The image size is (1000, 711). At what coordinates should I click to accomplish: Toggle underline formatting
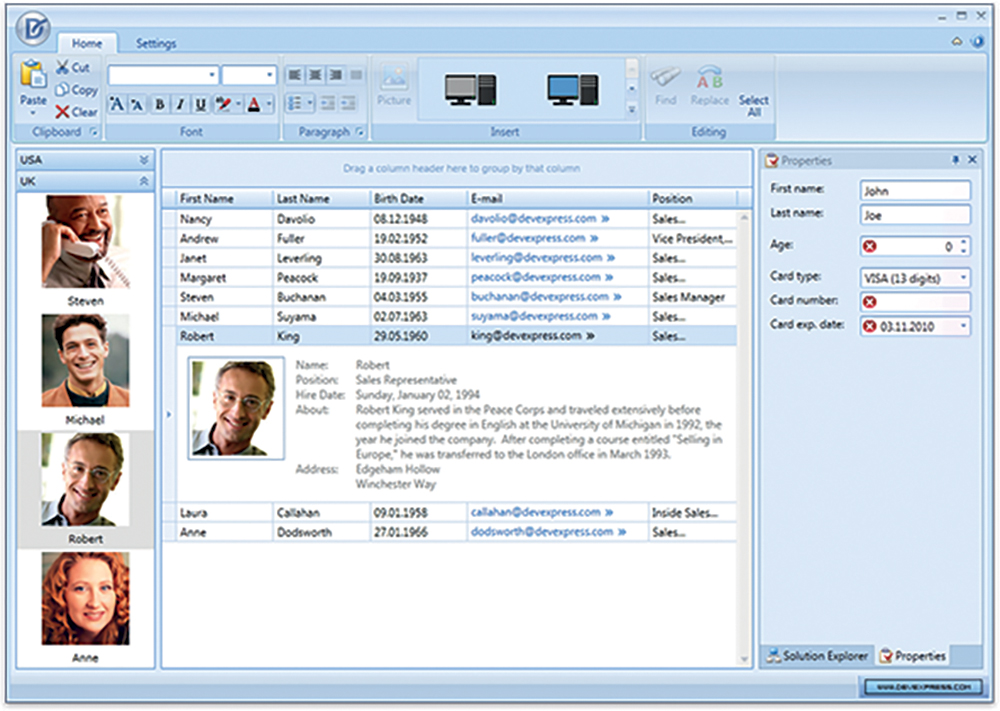pyautogui.click(x=200, y=104)
